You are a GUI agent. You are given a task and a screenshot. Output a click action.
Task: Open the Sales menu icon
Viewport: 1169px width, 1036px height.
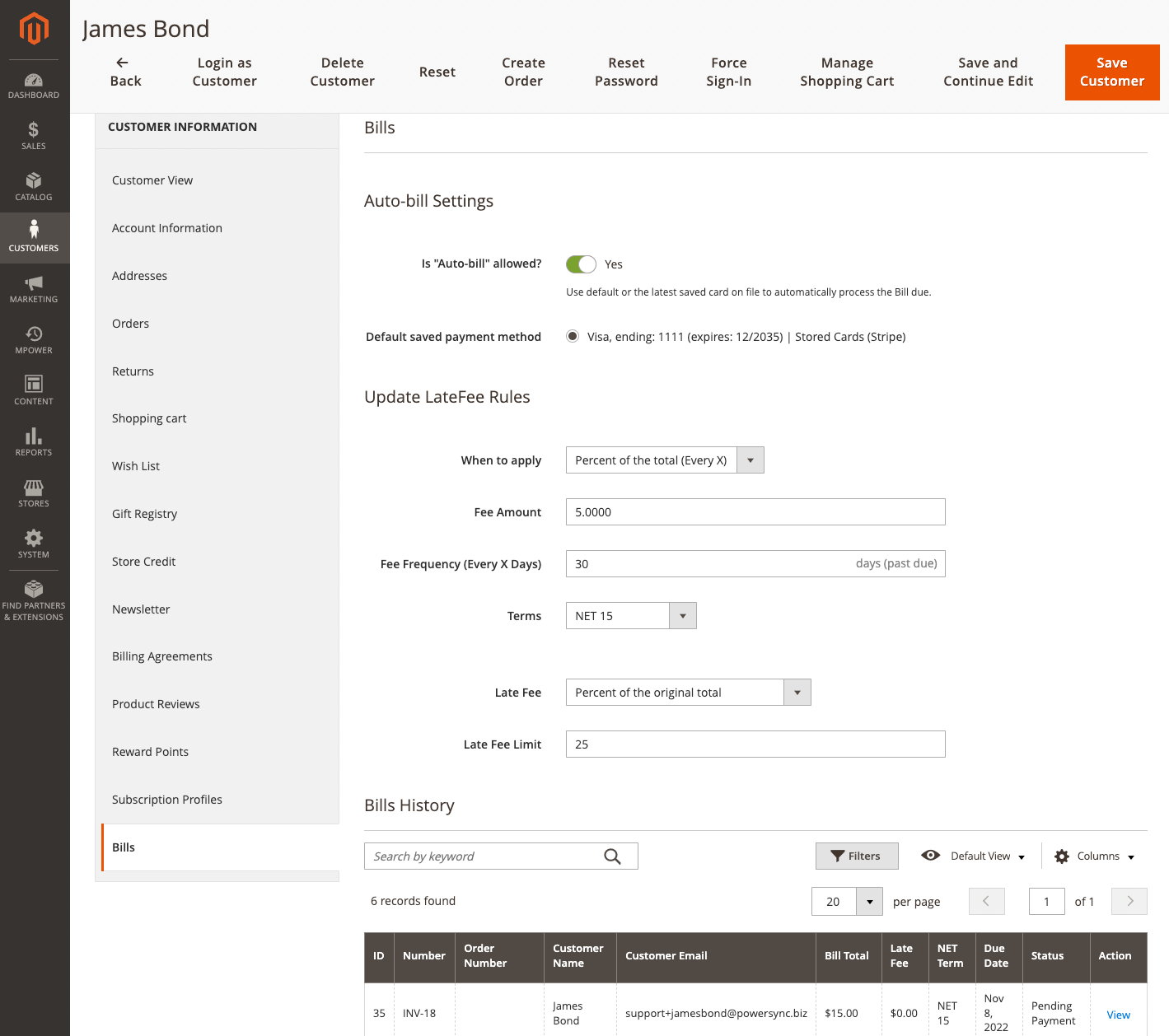click(x=34, y=129)
